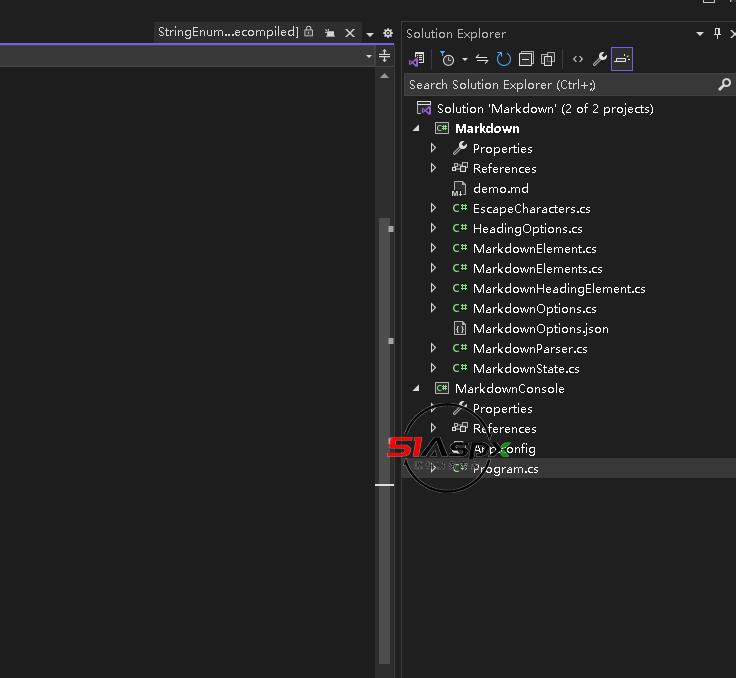Click the View Code icon
The width and height of the screenshot is (736, 678).
point(578,59)
